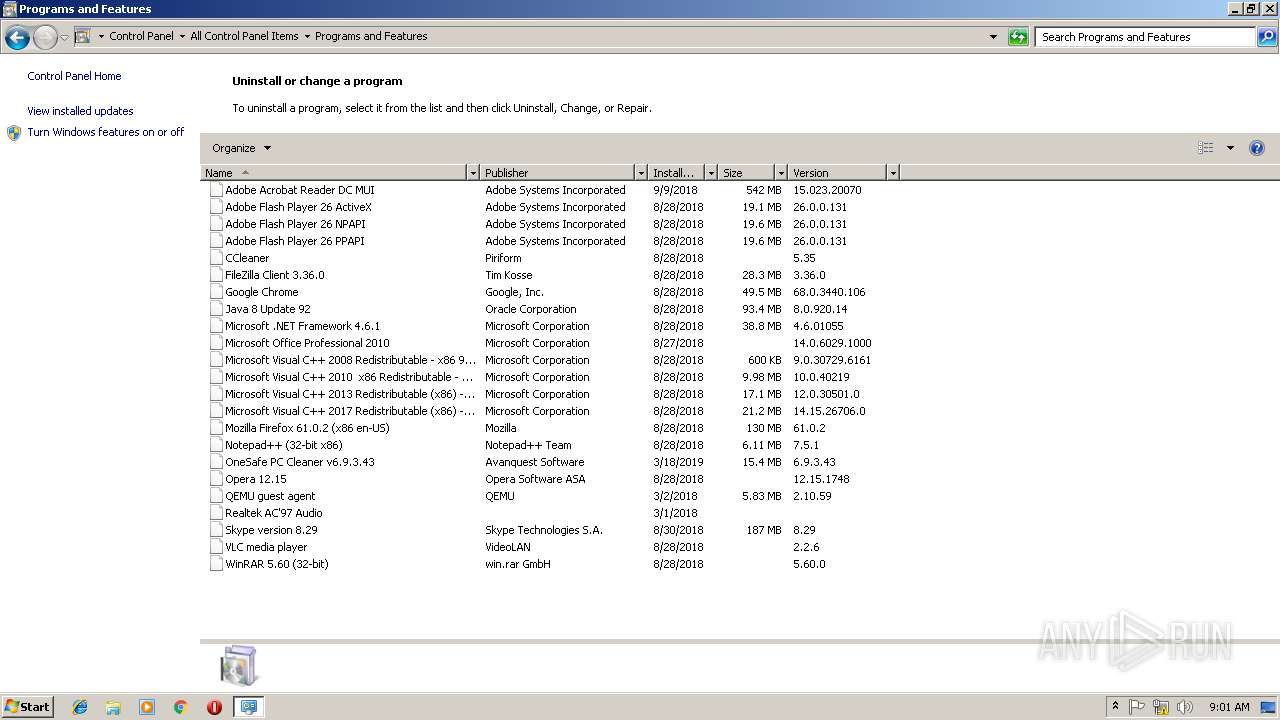Open the Installed On column filter dropdown
This screenshot has height=720, width=1280.
click(x=711, y=173)
